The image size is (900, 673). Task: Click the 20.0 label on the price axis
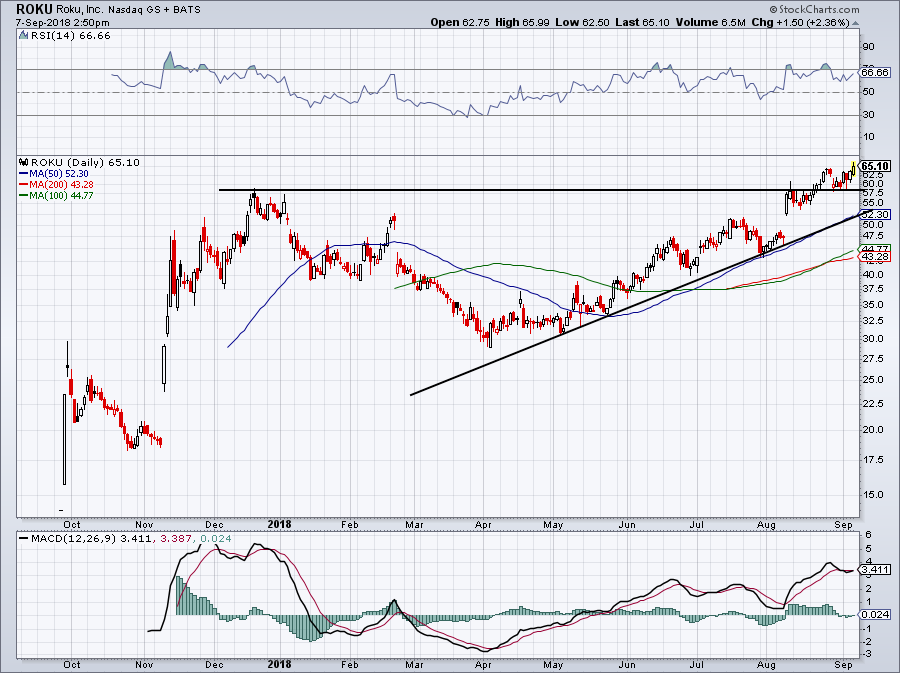click(x=872, y=430)
